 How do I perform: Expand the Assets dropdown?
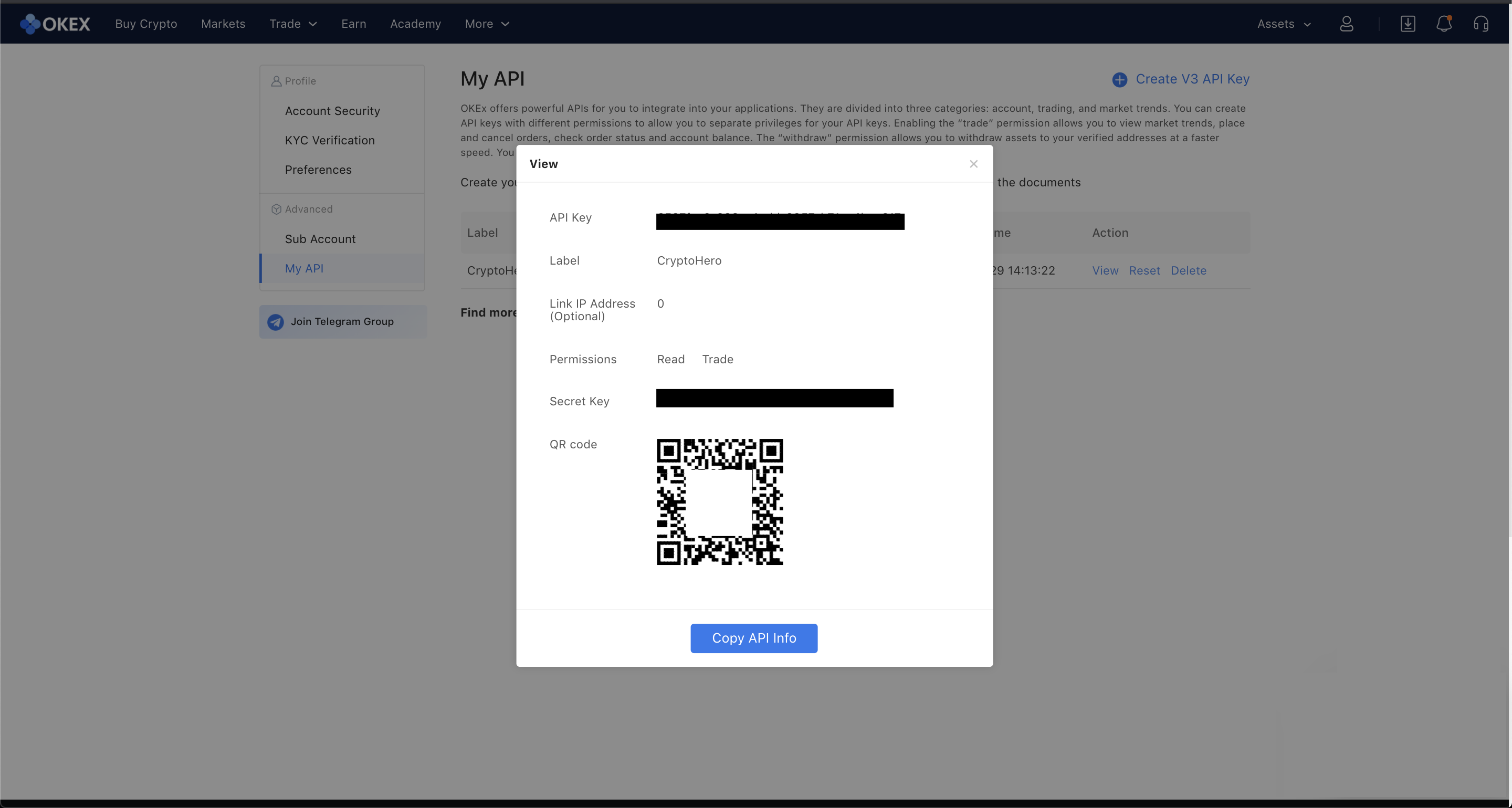pos(1284,24)
